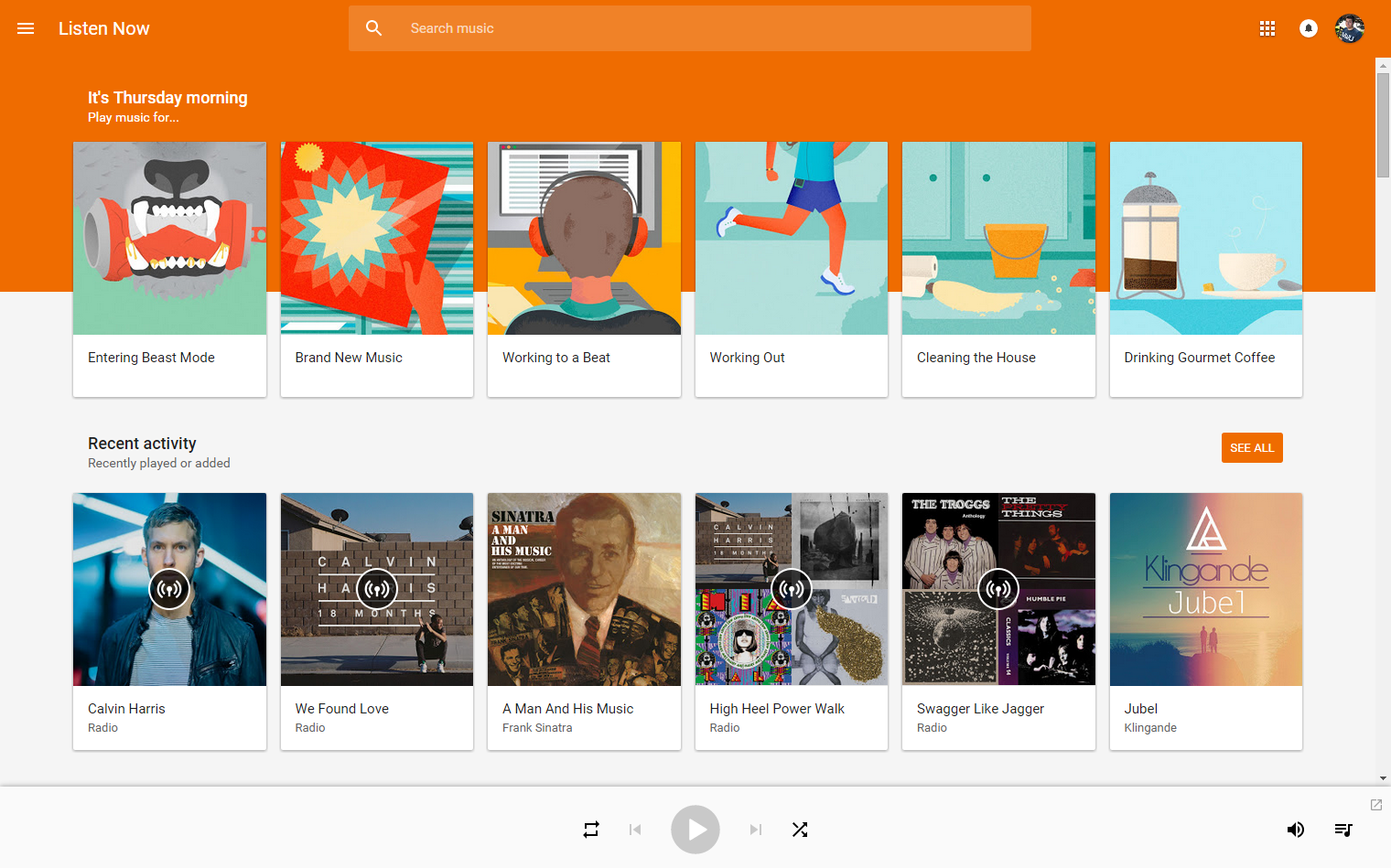The height and width of the screenshot is (868, 1391).
Task: Toggle repeat playback mode
Action: pyautogui.click(x=591, y=830)
